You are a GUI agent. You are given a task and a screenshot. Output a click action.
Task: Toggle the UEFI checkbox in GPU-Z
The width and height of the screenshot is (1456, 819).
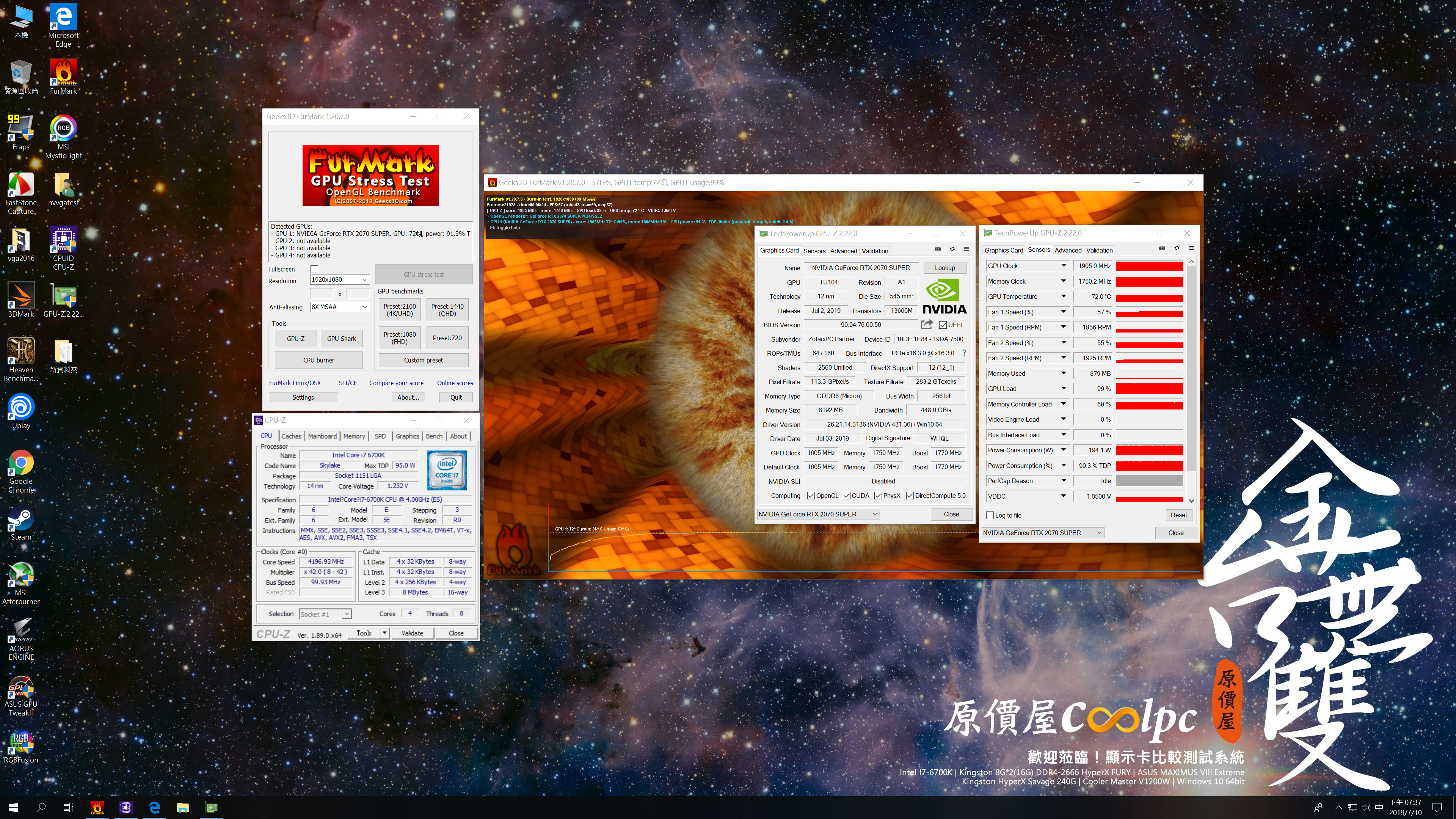[943, 325]
